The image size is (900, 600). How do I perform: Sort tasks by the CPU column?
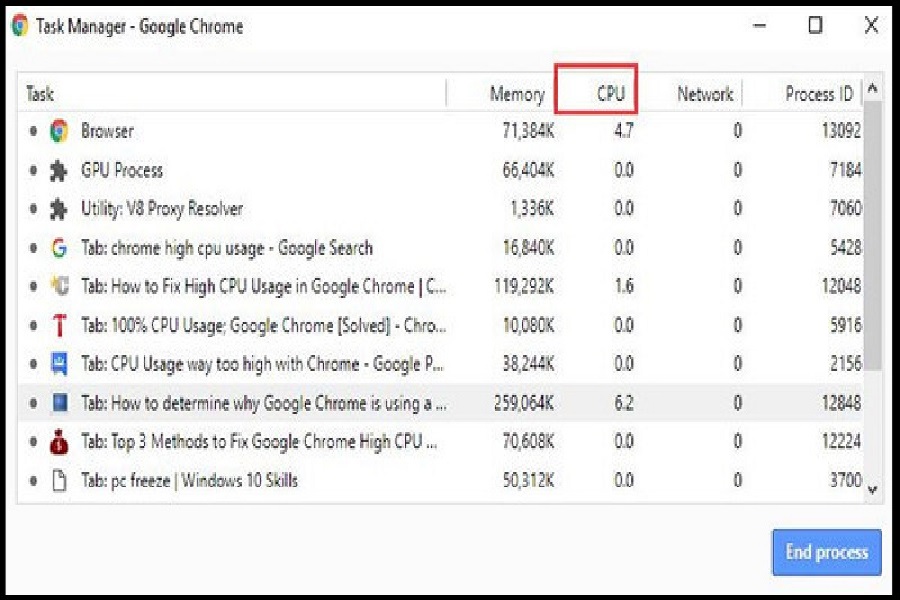pos(610,94)
